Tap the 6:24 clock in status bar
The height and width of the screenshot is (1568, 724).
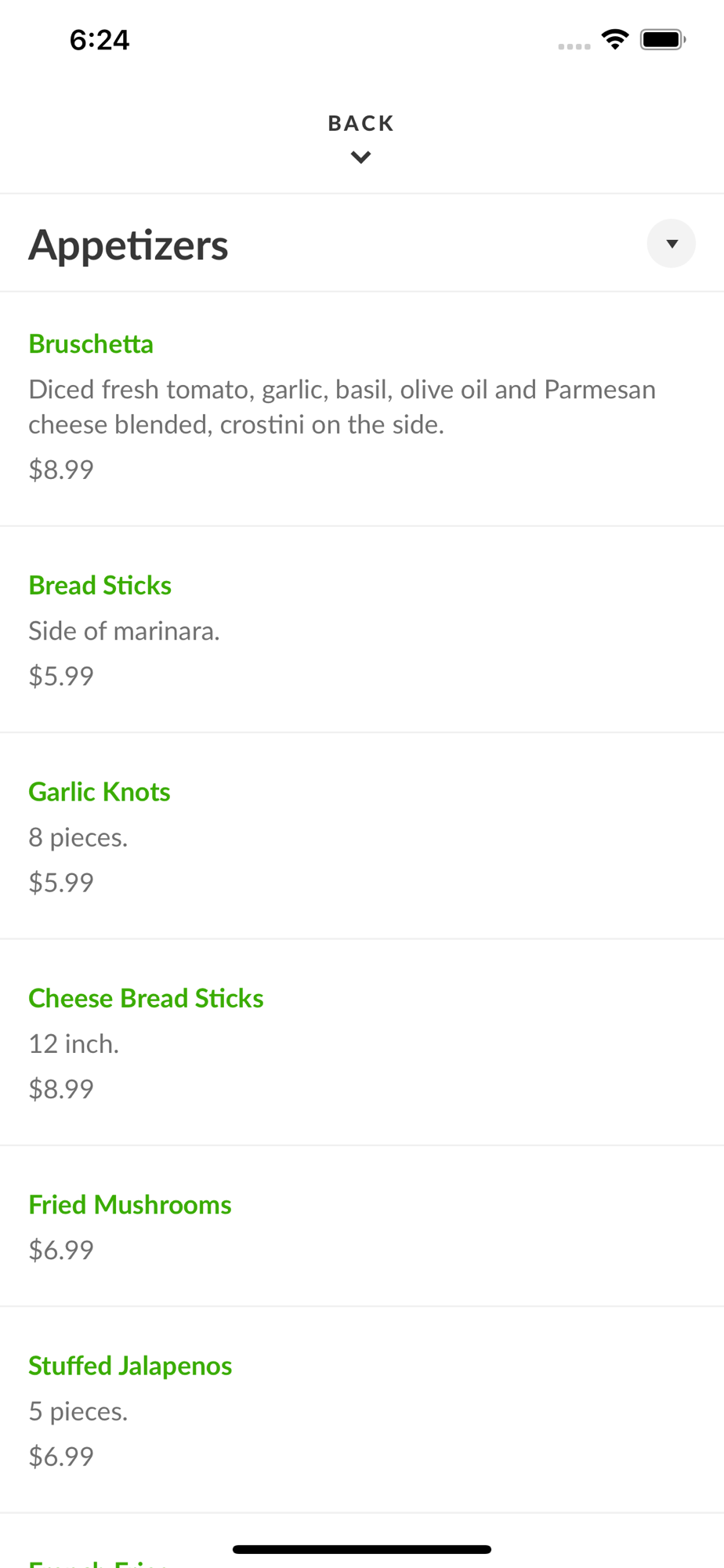click(100, 40)
